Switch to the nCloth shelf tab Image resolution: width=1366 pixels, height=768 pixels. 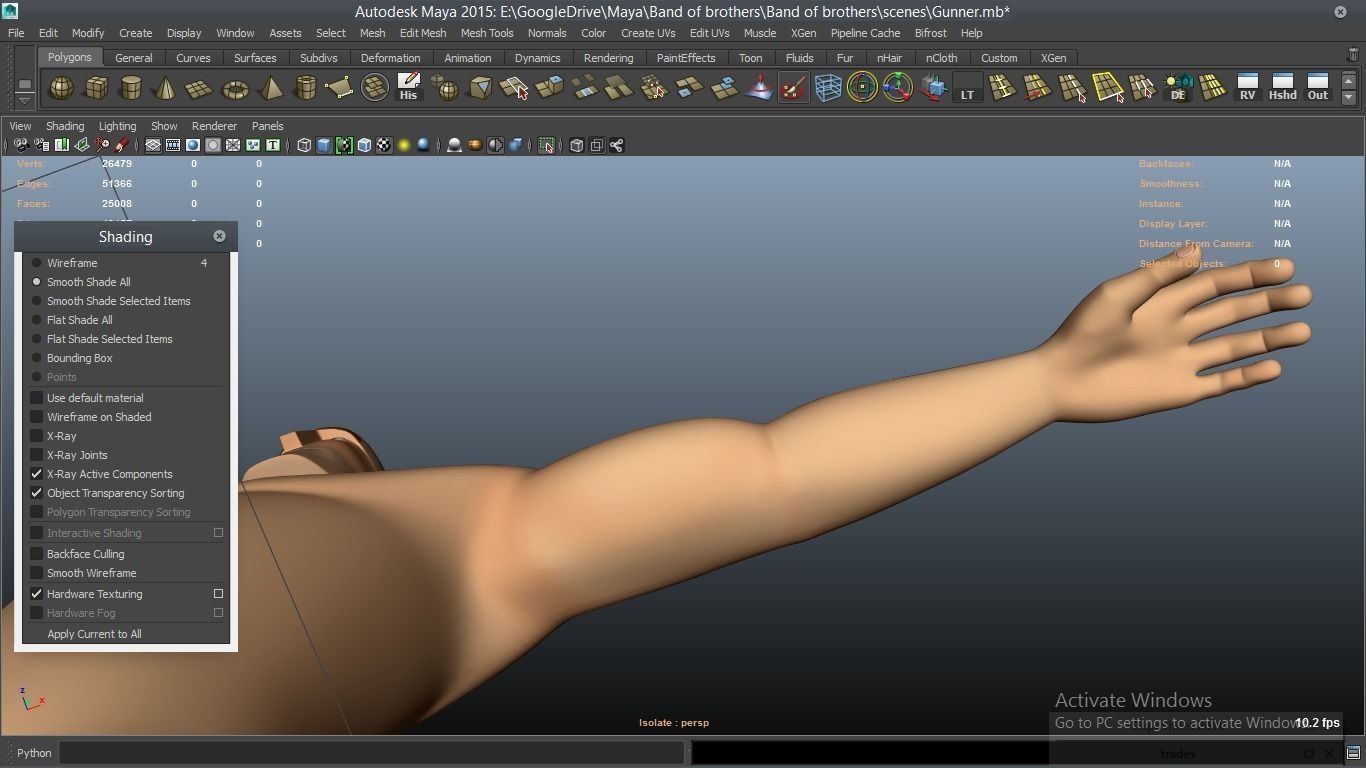(x=941, y=58)
